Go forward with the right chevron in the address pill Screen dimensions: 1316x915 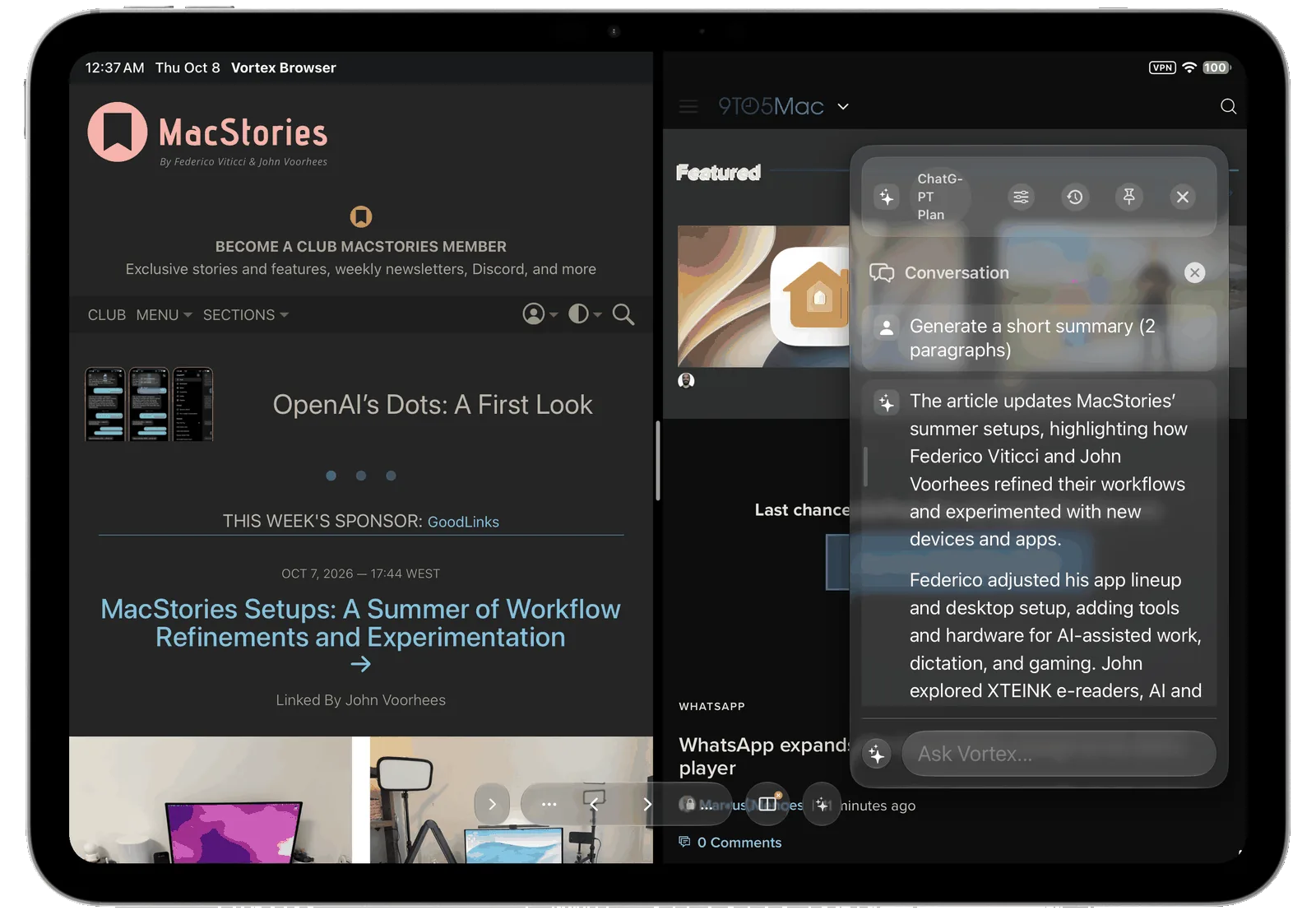click(646, 804)
